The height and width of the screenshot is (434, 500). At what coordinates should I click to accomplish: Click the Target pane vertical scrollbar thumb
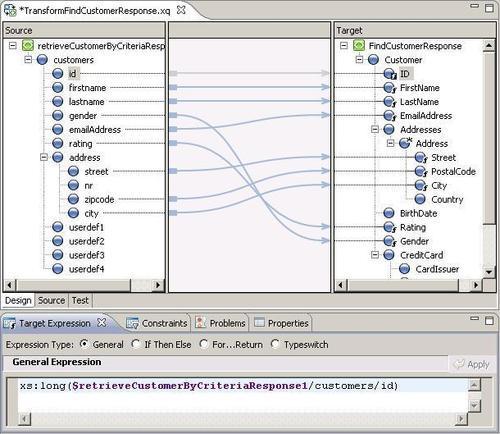click(489, 138)
